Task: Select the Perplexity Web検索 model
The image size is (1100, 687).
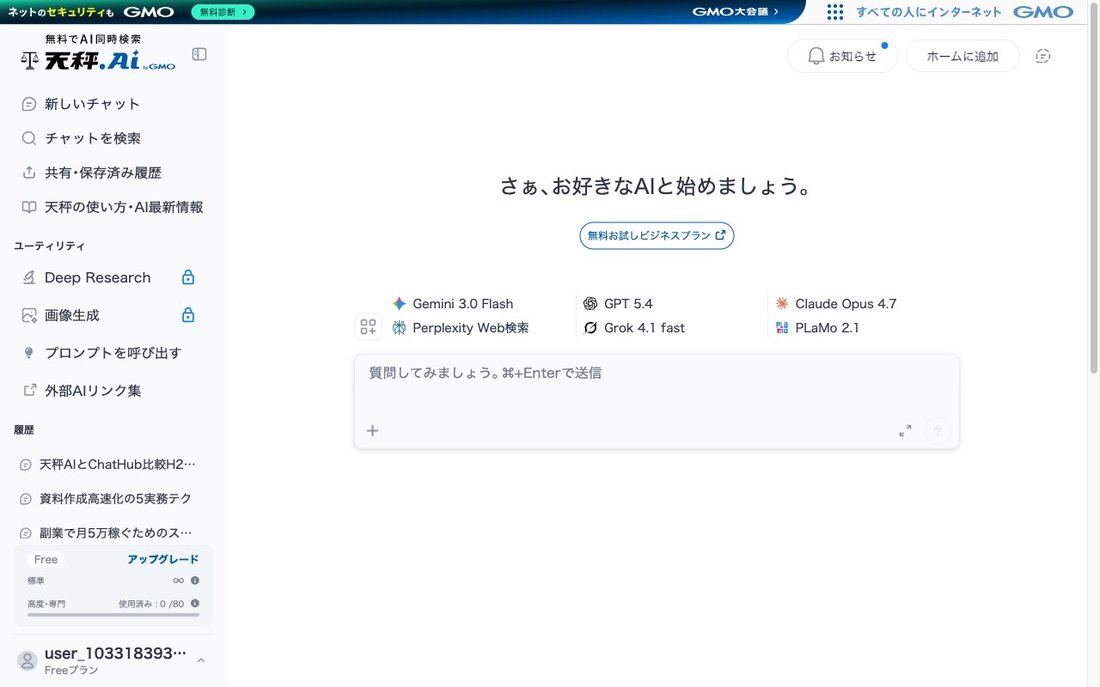Action: click(460, 328)
